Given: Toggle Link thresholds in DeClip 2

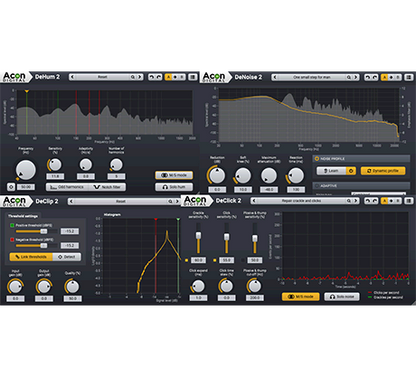Looking at the screenshot, I should tap(31, 257).
